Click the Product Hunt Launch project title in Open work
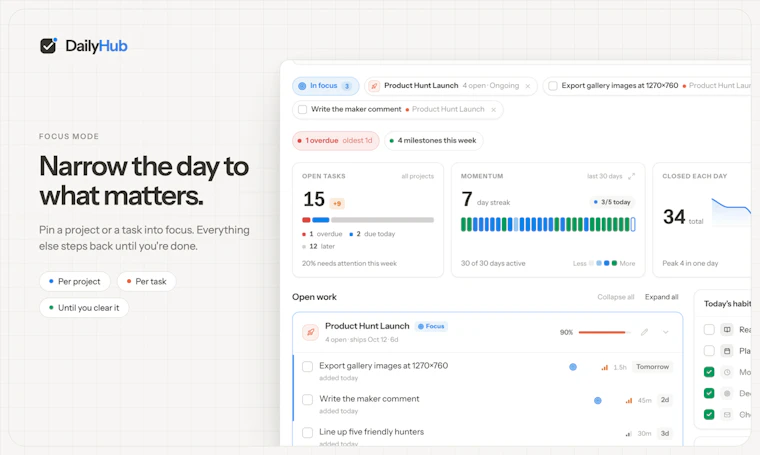This screenshot has width=760, height=455. (x=367, y=326)
